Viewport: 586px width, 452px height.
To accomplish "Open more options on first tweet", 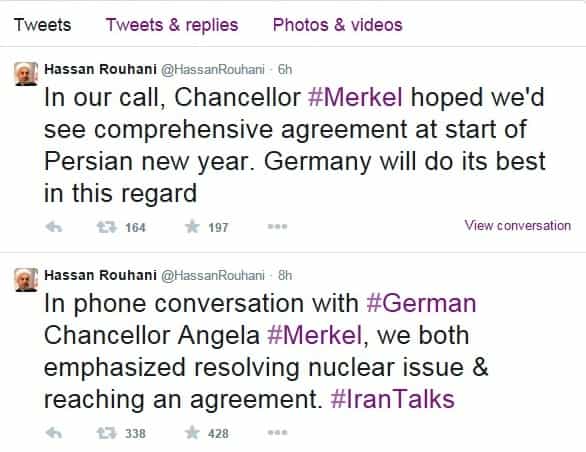I will [277, 226].
